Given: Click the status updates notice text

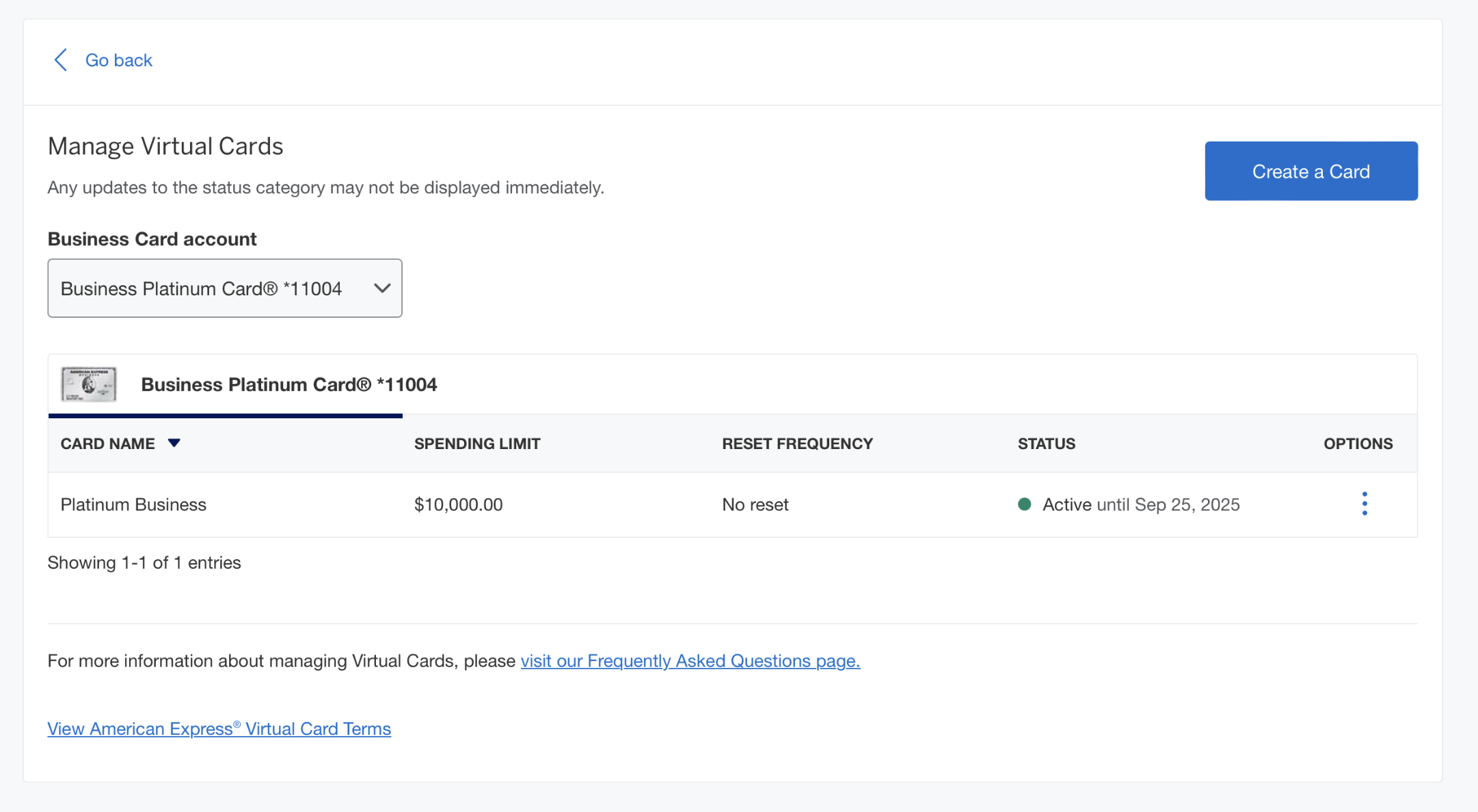Looking at the screenshot, I should coord(326,187).
